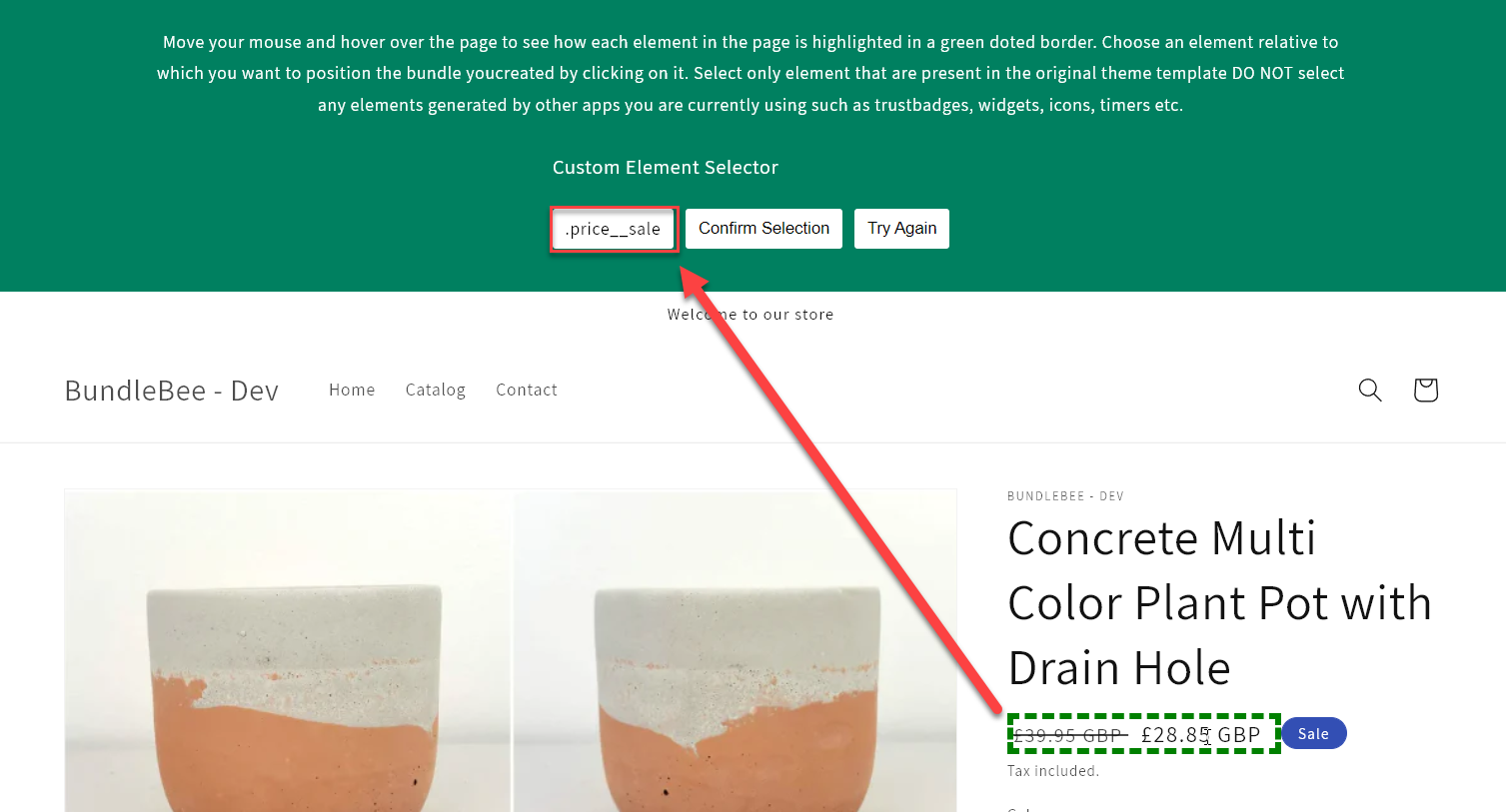Open the Contact menu item
Image resolution: width=1506 pixels, height=812 pixels.
(x=527, y=390)
